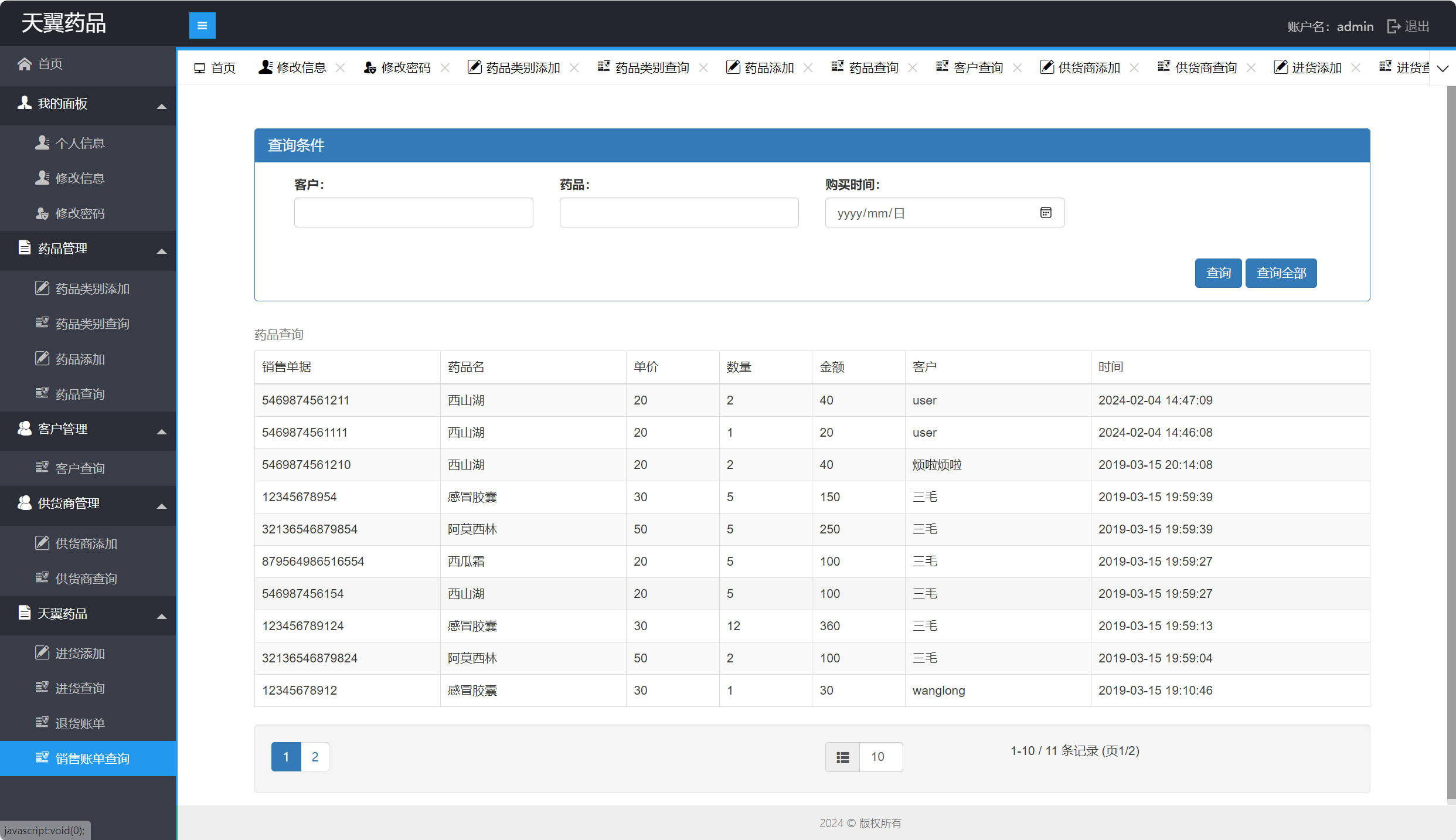
Task: Click the key icon next to 修改密码
Action: coord(42,213)
